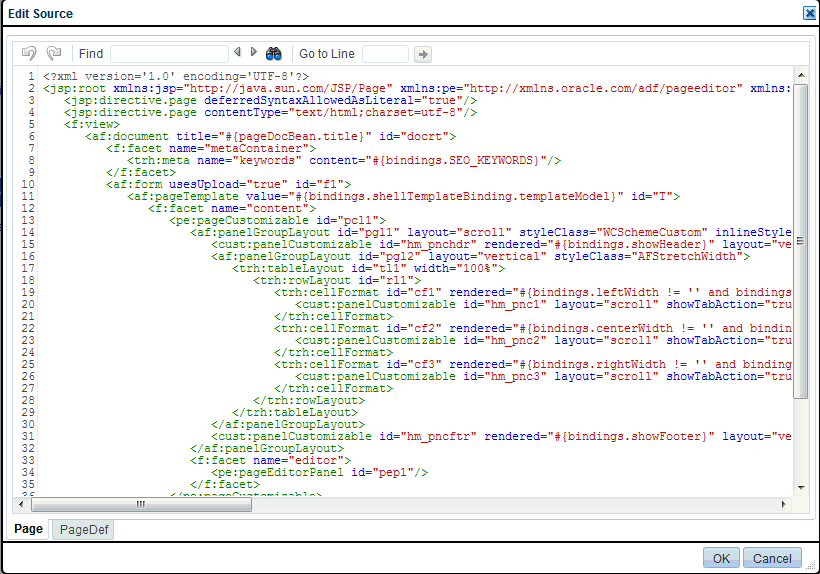This screenshot has width=820, height=574.
Task: Click the Redo arrow icon
Action: tap(54, 53)
